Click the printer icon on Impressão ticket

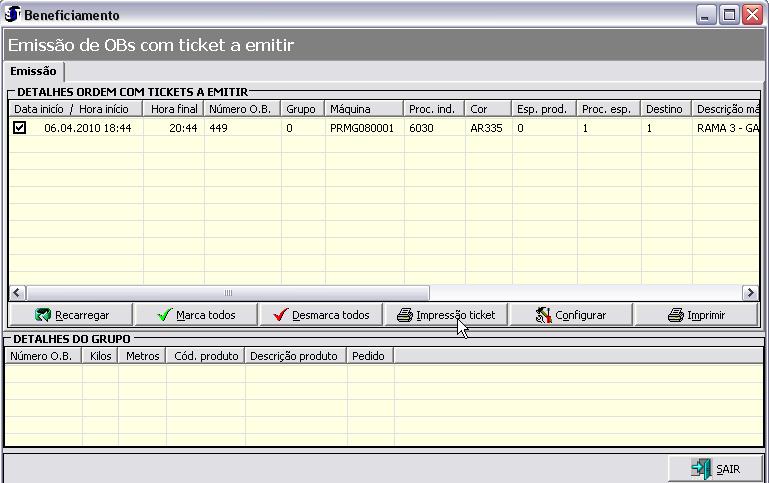point(404,315)
